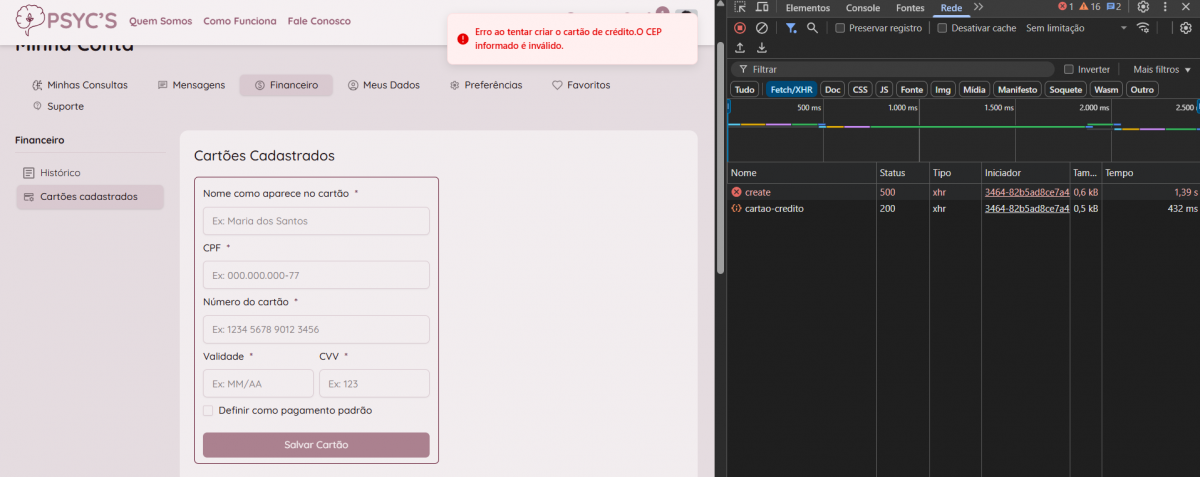Switch to the Console tab
Image resolution: width=1200 pixels, height=477 pixels.
click(x=862, y=8)
